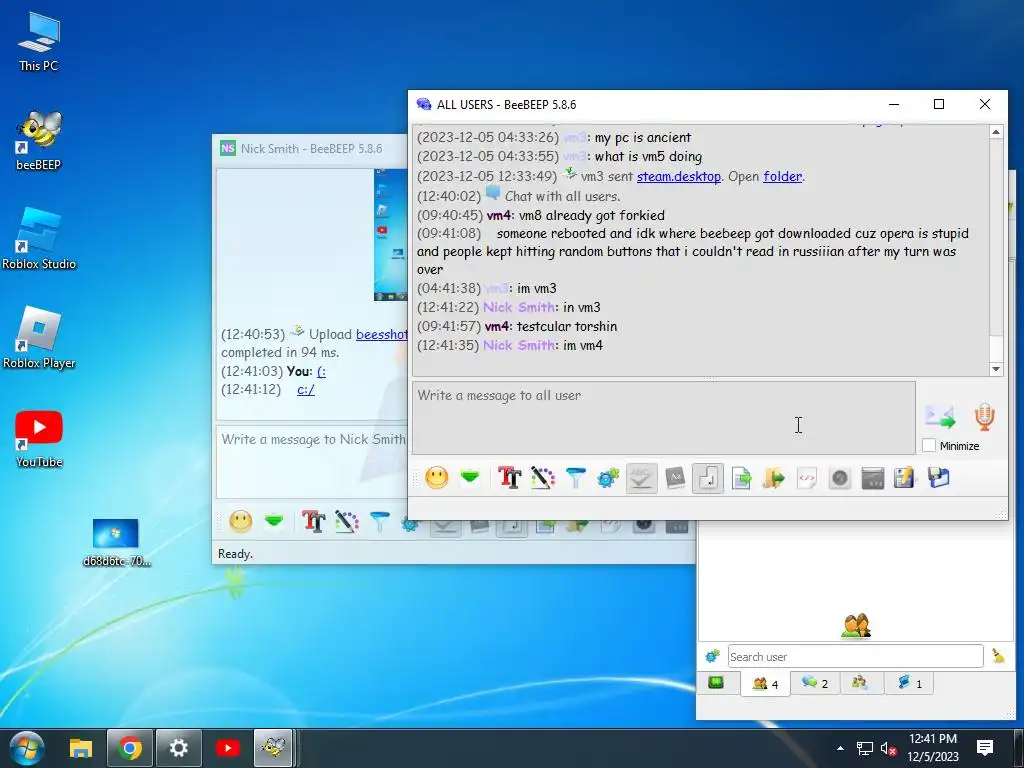
Task: Pick font color in ALL USERS toolbar
Action: (543, 478)
